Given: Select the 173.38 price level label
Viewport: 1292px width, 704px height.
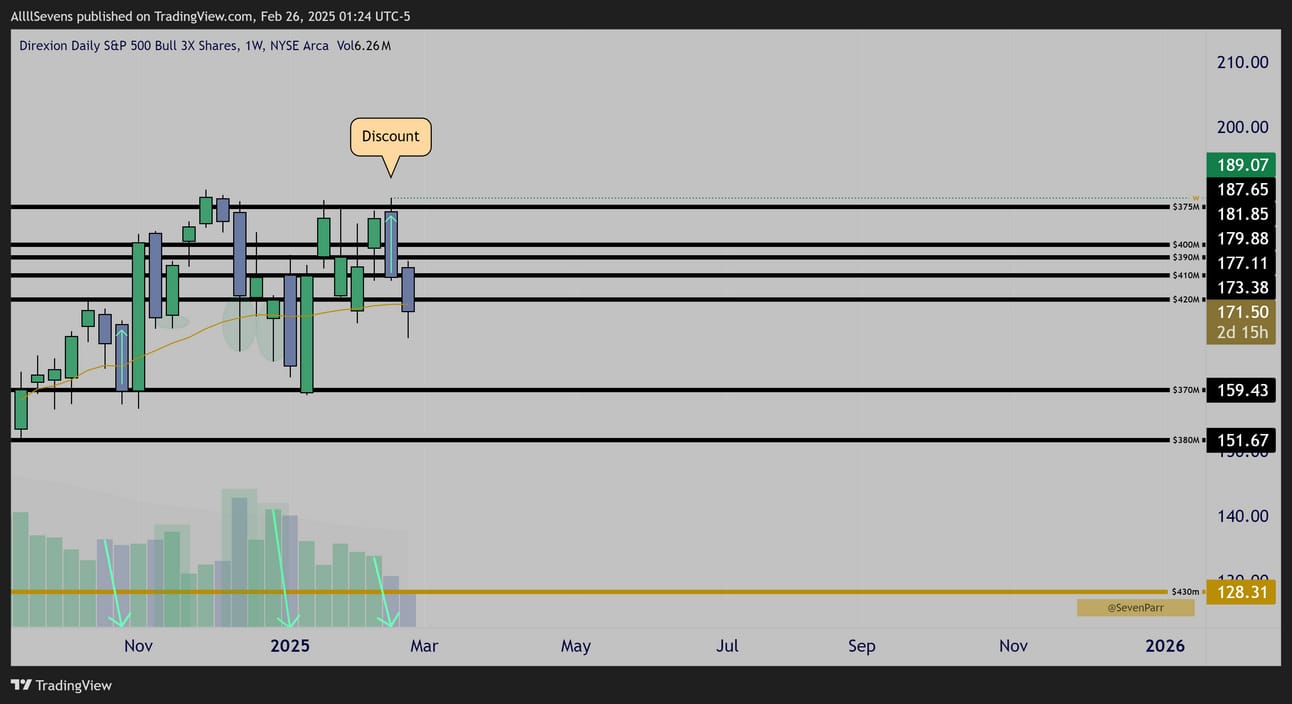Looking at the screenshot, I should [x=1241, y=288].
